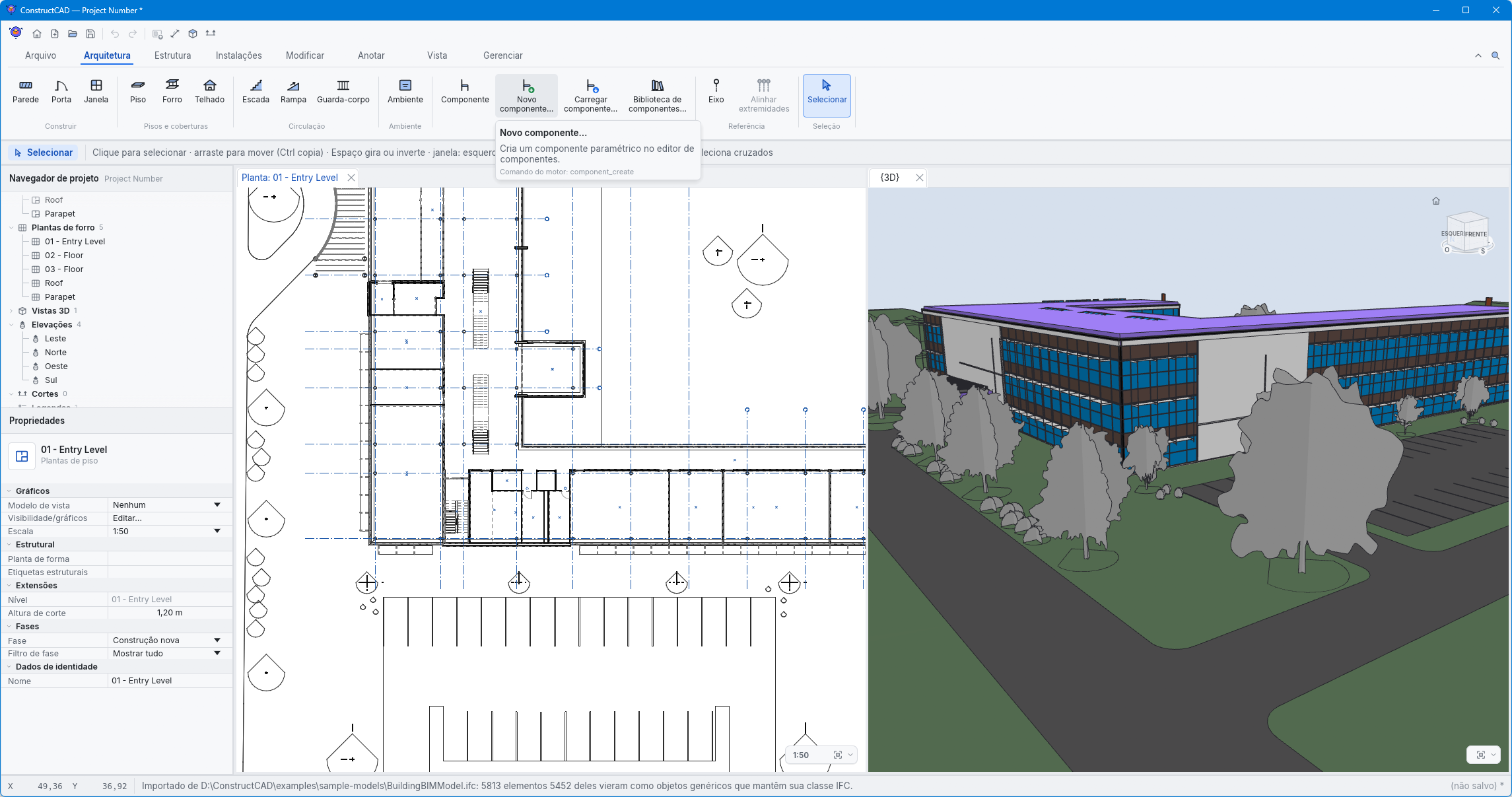Click the Novo componente... button
Viewport: 1512px width, 797px height.
526,96
